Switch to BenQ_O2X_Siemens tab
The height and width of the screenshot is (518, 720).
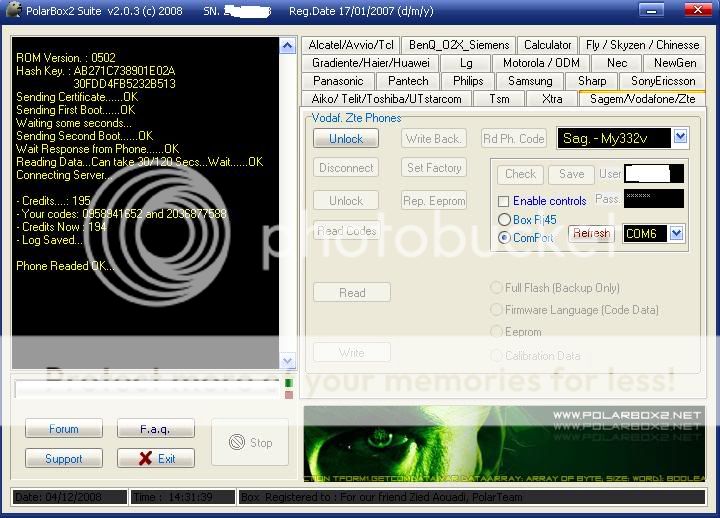[x=459, y=45]
